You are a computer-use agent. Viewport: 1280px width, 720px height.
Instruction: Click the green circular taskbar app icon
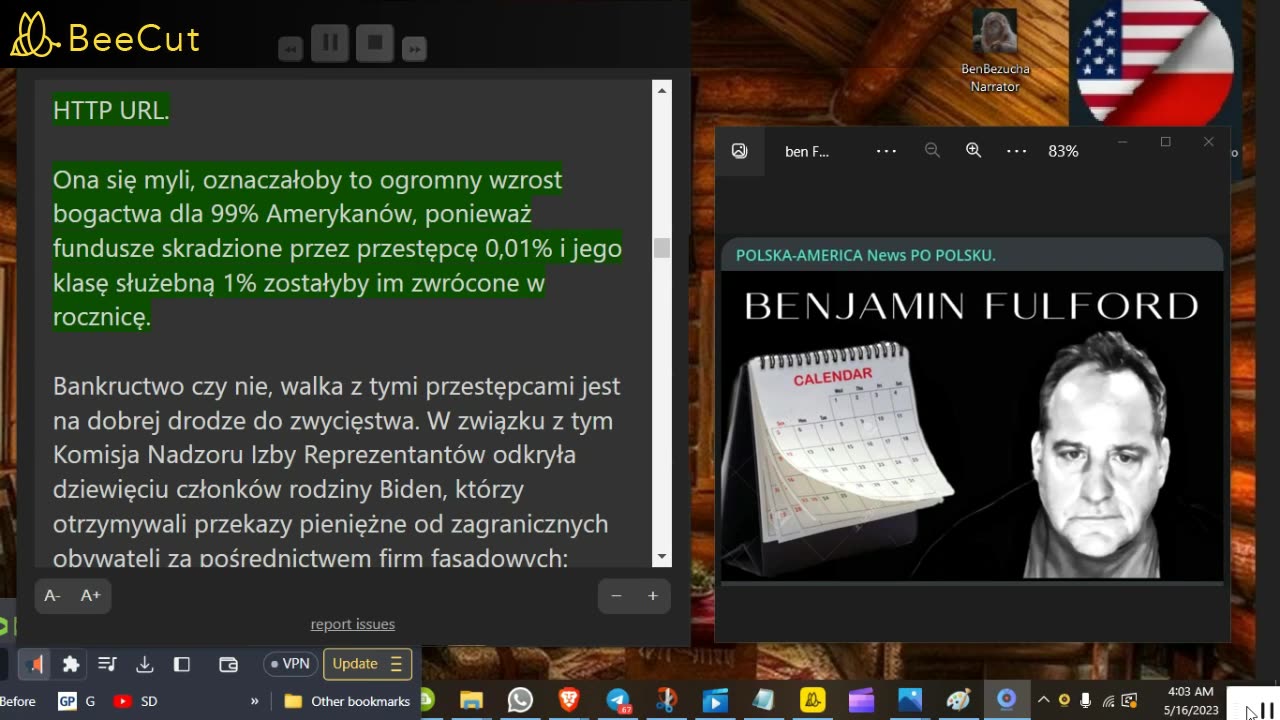click(x=427, y=700)
